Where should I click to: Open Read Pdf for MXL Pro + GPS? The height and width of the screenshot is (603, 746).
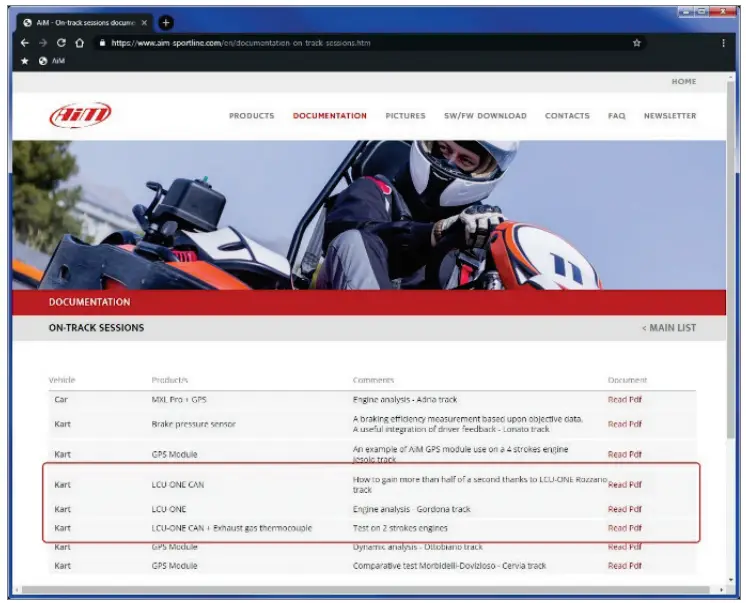pos(625,400)
